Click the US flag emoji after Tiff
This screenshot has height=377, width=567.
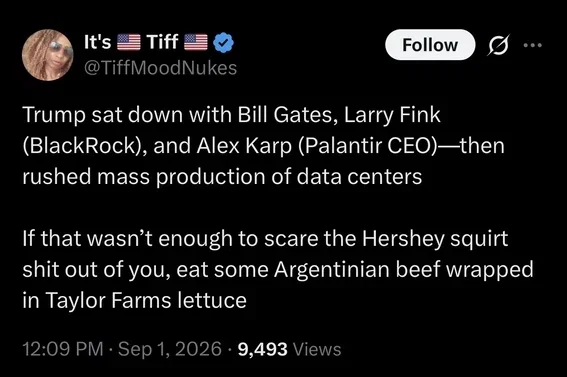tap(196, 42)
